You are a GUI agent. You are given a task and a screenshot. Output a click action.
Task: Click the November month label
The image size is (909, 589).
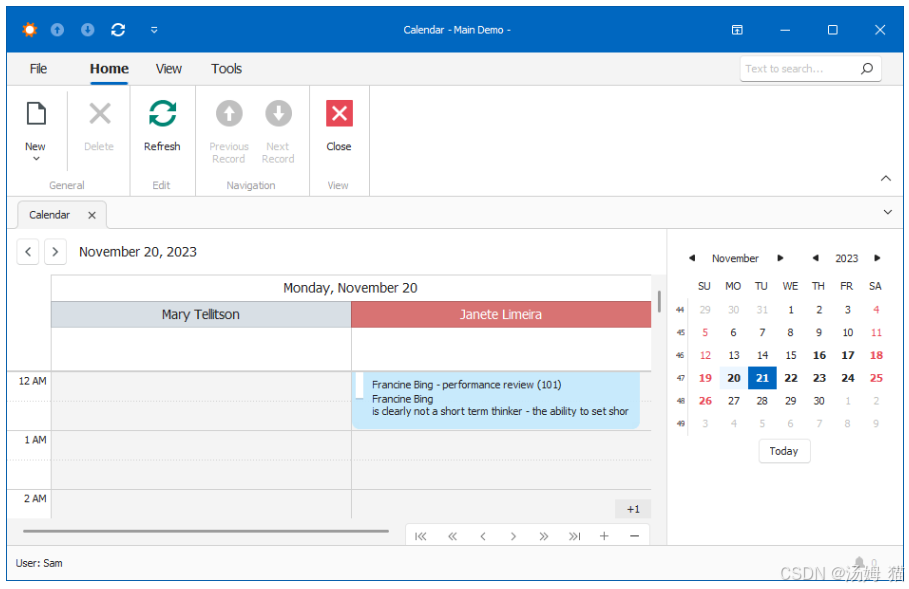click(735, 259)
